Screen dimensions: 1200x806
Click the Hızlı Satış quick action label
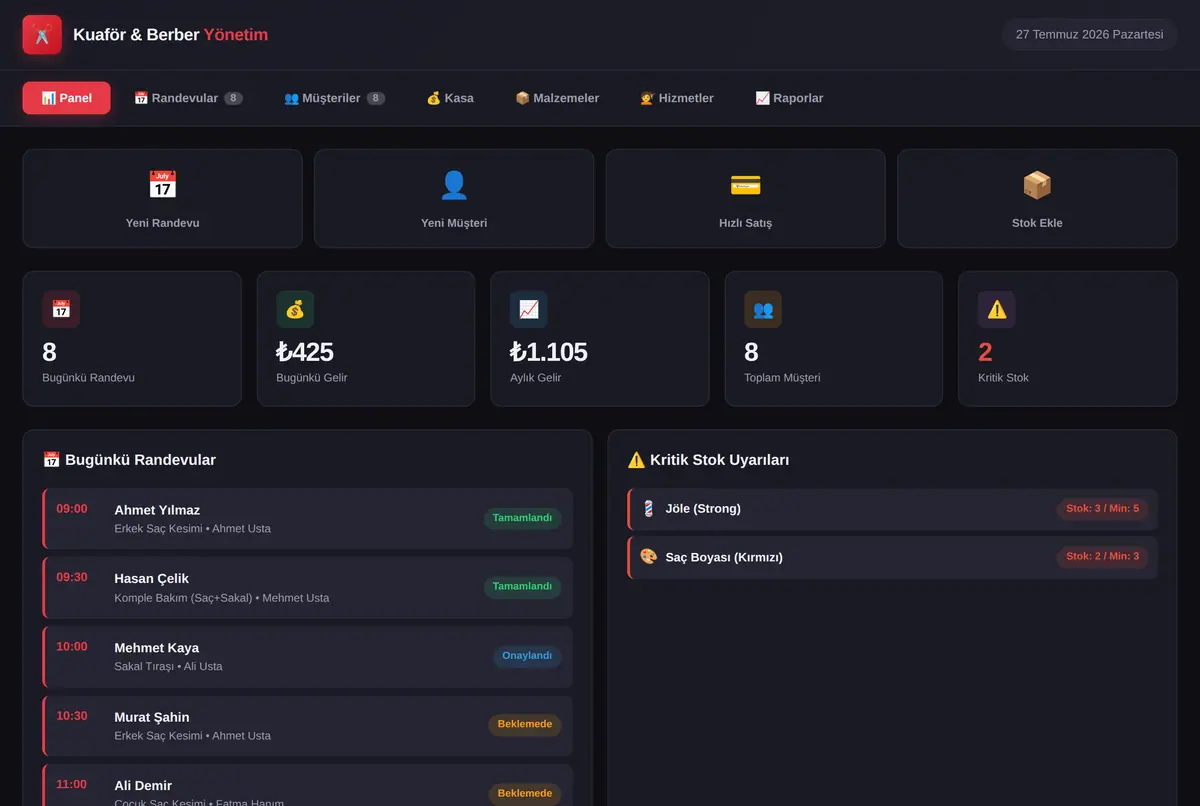[x=745, y=223]
